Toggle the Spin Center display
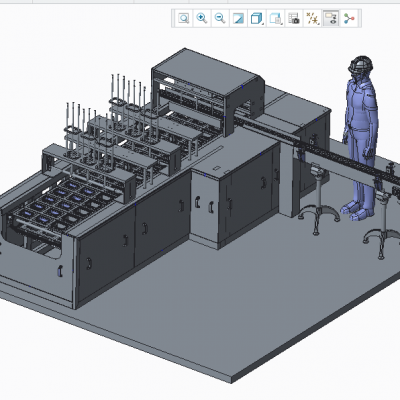 349,18
